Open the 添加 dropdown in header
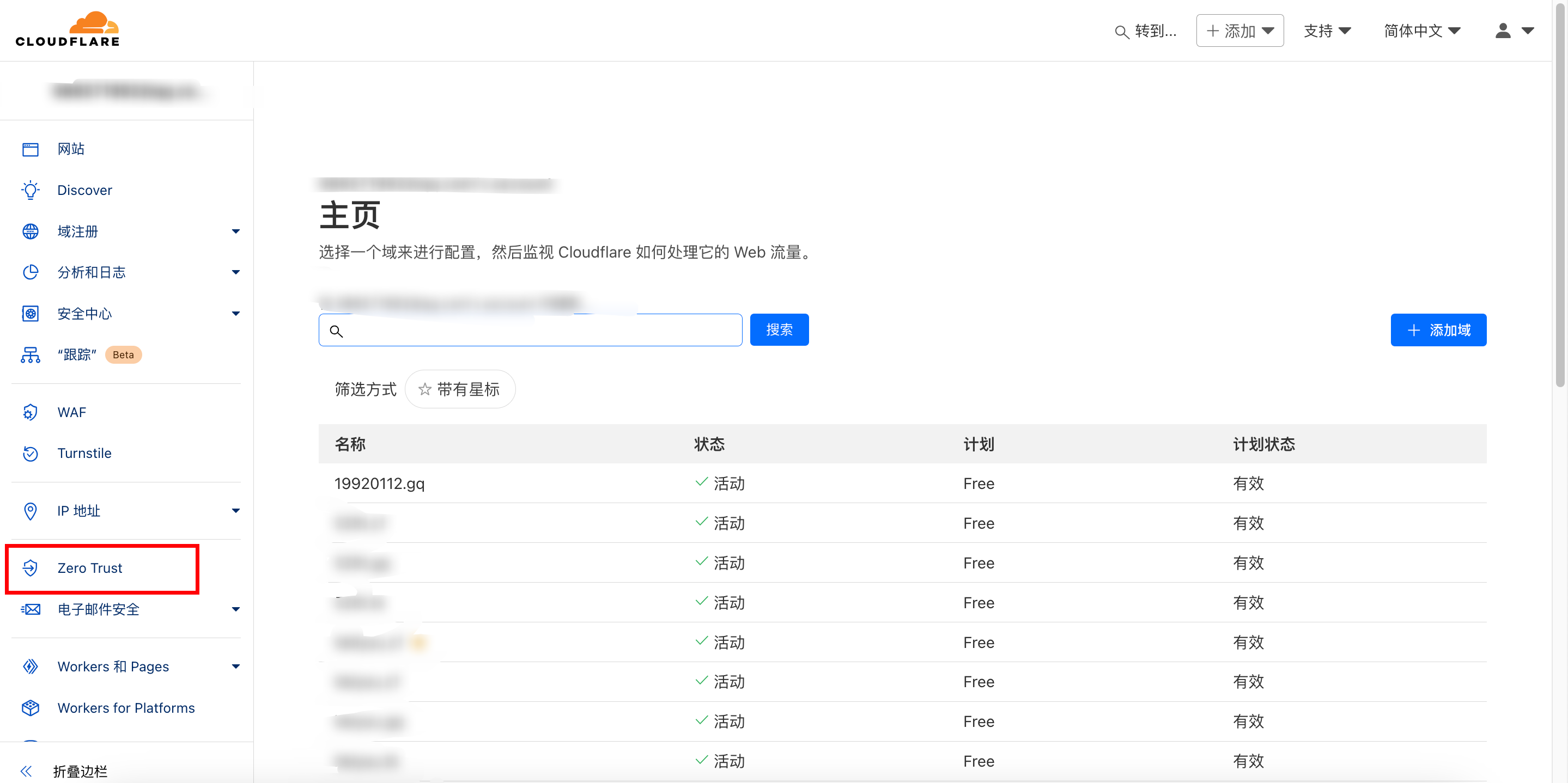This screenshot has width=1568, height=783. pyautogui.click(x=1239, y=30)
